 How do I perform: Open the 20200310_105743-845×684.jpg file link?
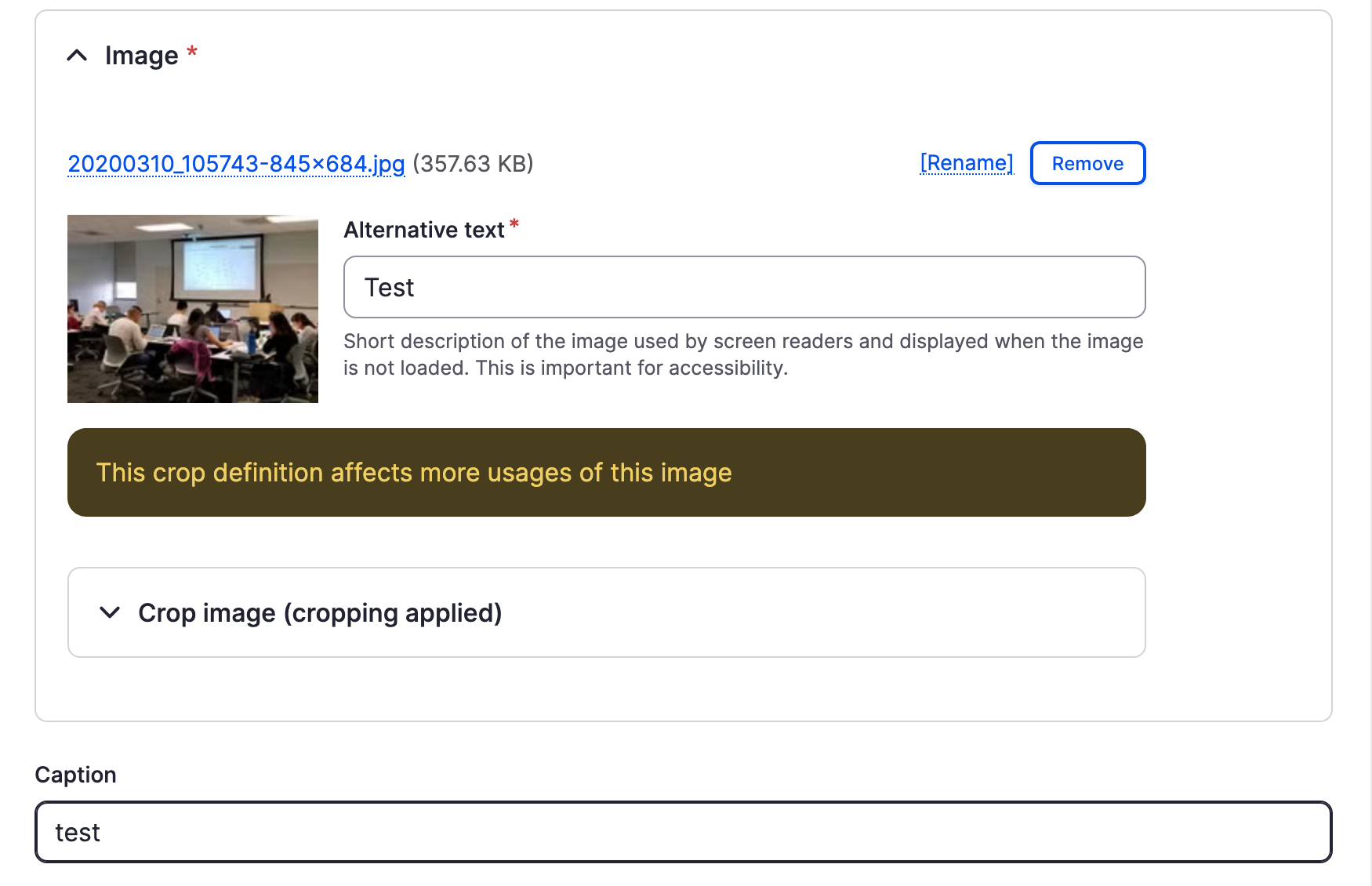pos(236,164)
